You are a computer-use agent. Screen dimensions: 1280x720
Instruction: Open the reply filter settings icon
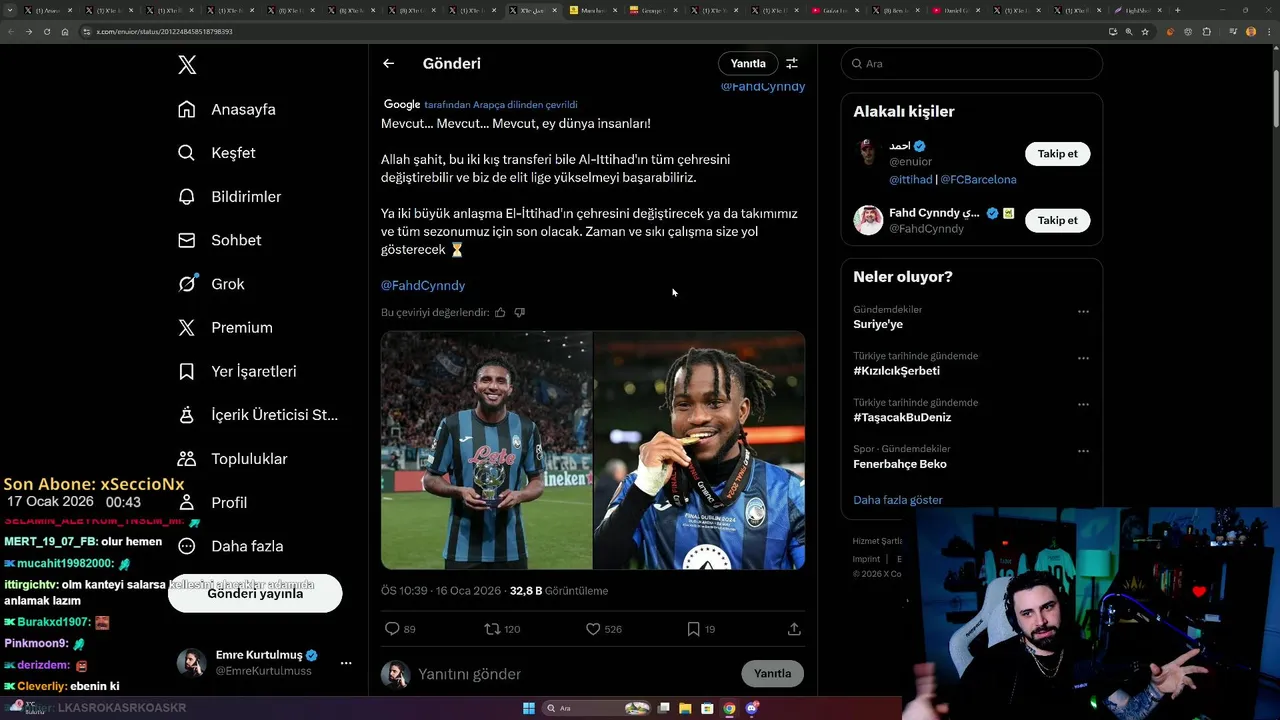pyautogui.click(x=792, y=63)
